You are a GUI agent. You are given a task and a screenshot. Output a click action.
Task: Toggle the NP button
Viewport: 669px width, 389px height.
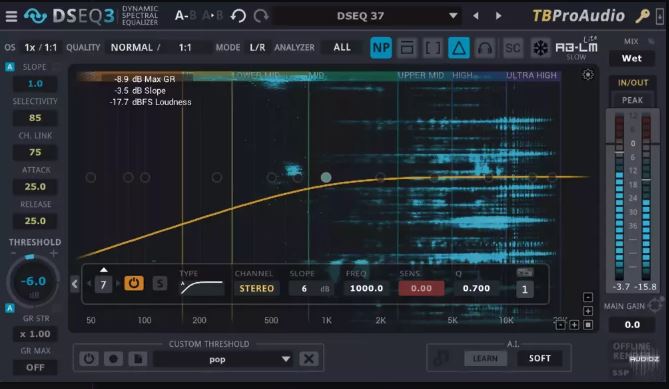[381, 48]
